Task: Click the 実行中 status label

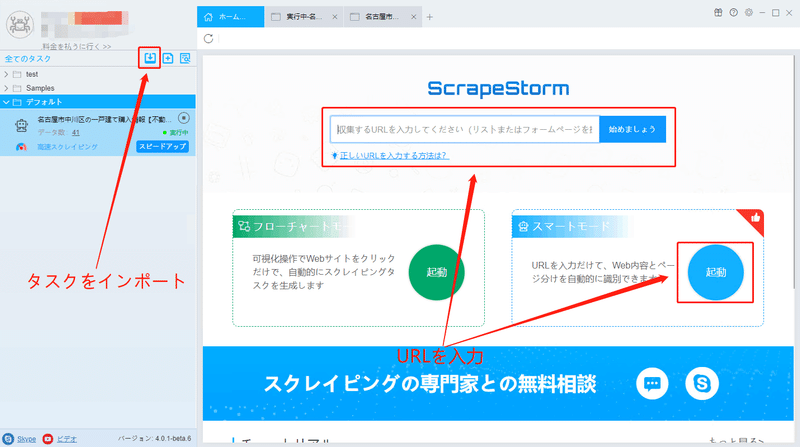Action: click(x=176, y=132)
